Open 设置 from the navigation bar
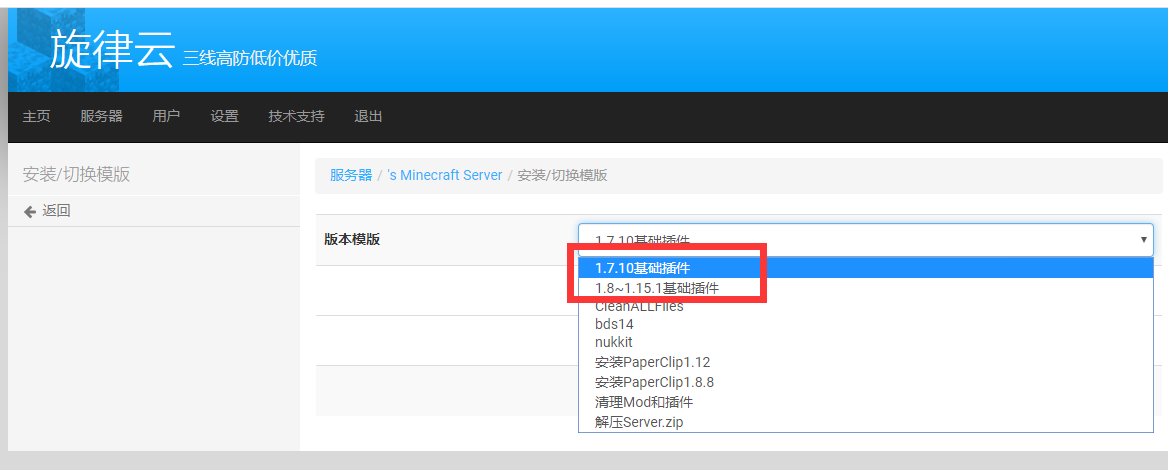The image size is (1168, 470). (224, 116)
